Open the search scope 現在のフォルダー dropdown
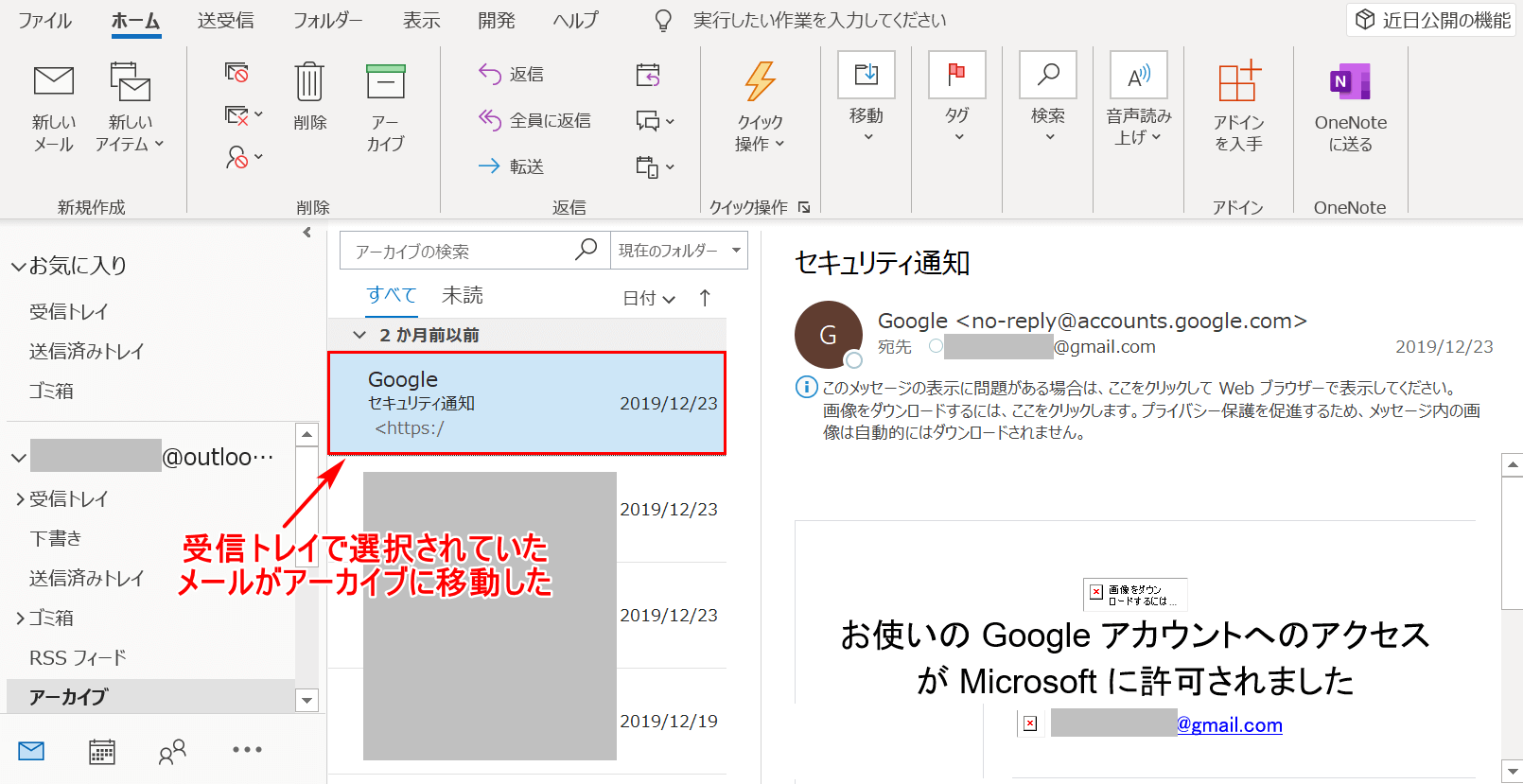Viewport: 1523px width, 784px height. [678, 251]
